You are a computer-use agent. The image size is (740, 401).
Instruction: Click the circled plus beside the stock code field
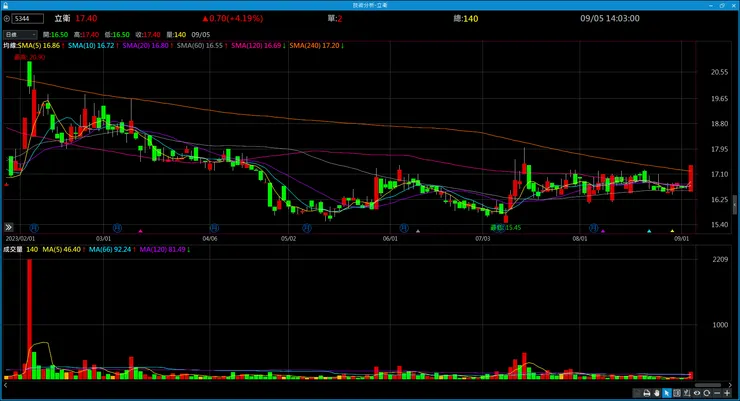pos(7,19)
